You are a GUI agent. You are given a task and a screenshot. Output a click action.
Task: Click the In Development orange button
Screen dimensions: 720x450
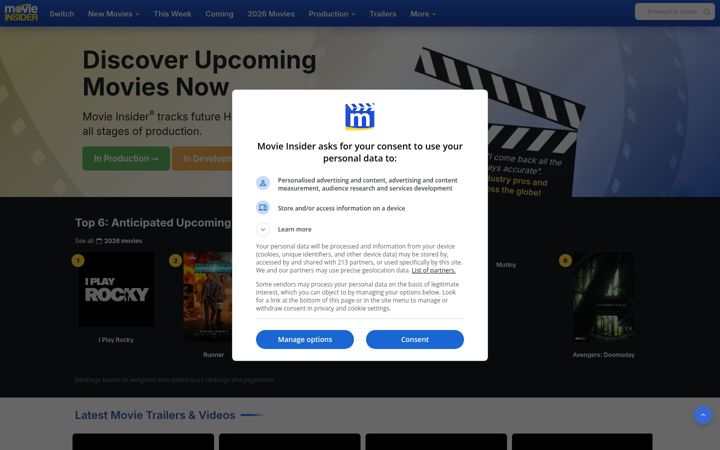202,158
